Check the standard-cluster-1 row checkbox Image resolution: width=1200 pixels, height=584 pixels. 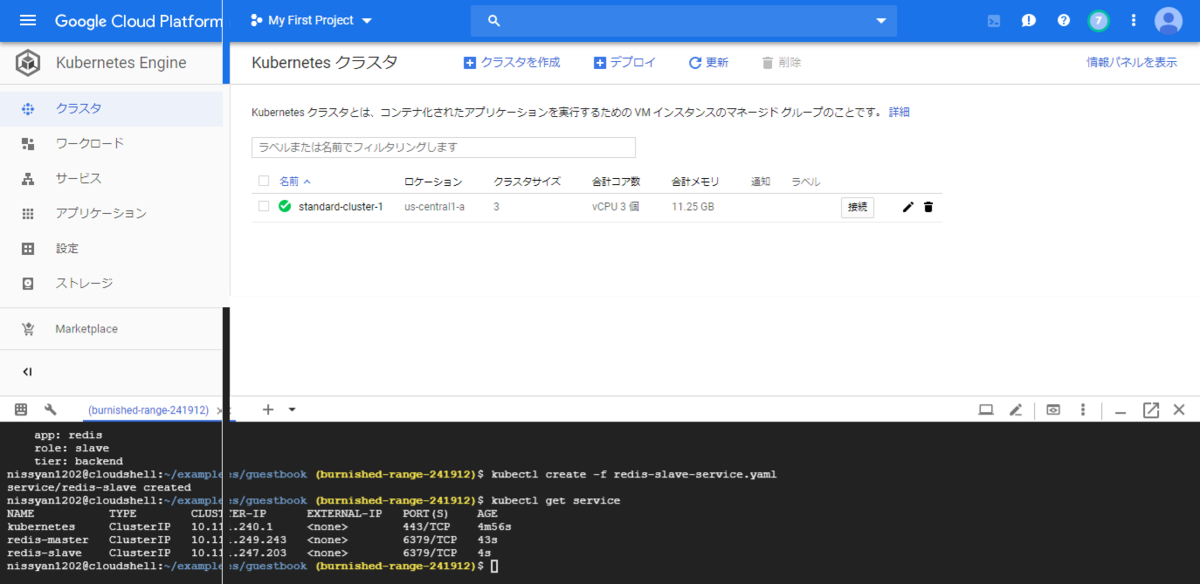click(264, 207)
